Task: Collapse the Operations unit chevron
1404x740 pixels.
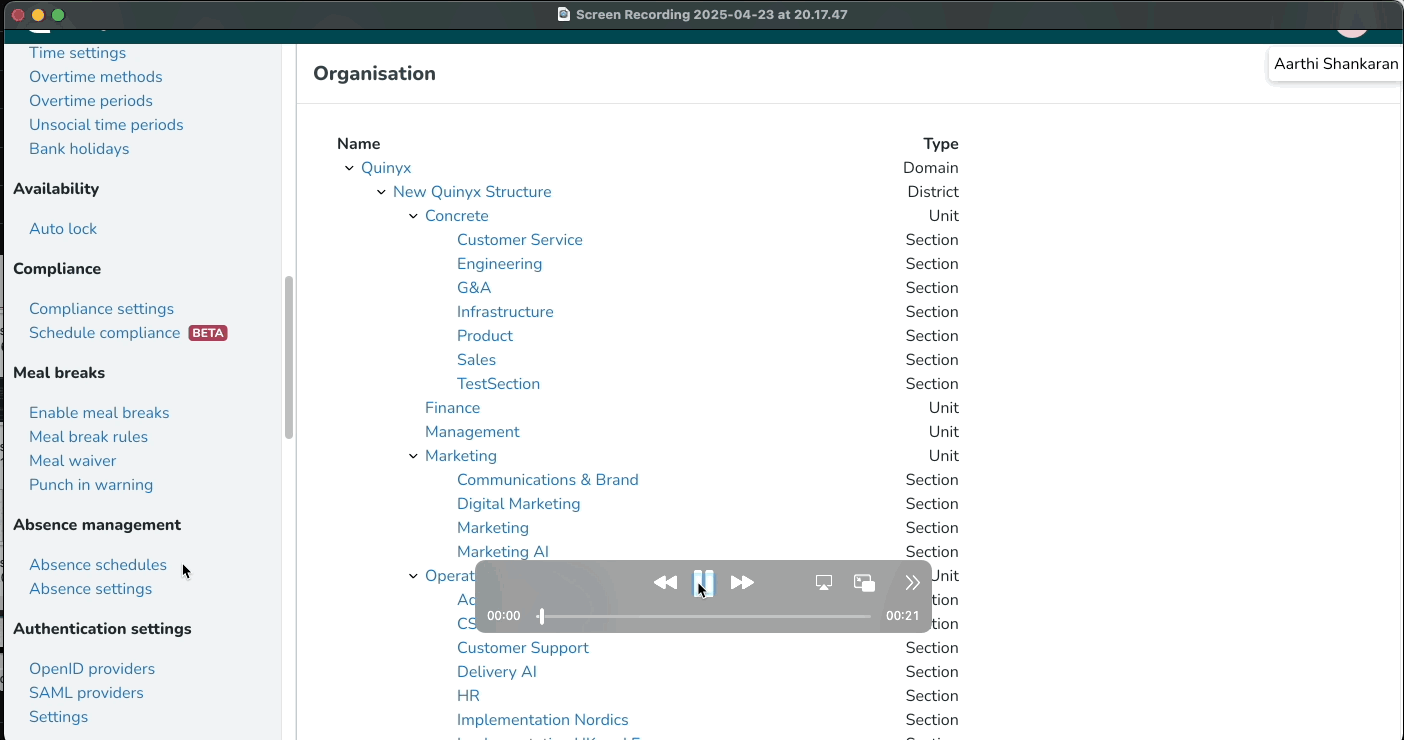Action: click(x=413, y=576)
